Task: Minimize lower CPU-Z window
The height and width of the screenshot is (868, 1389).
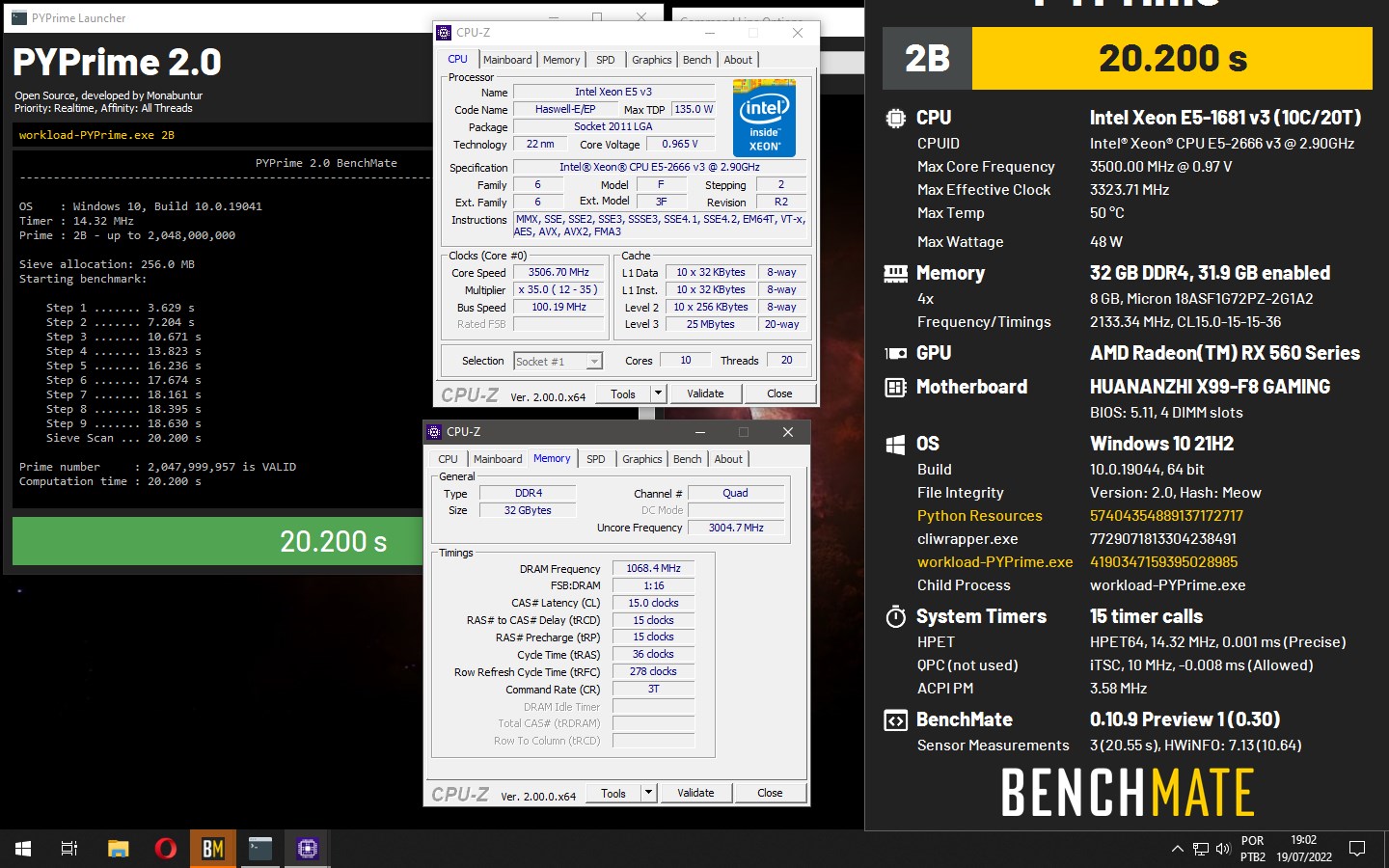Action: tap(700, 432)
